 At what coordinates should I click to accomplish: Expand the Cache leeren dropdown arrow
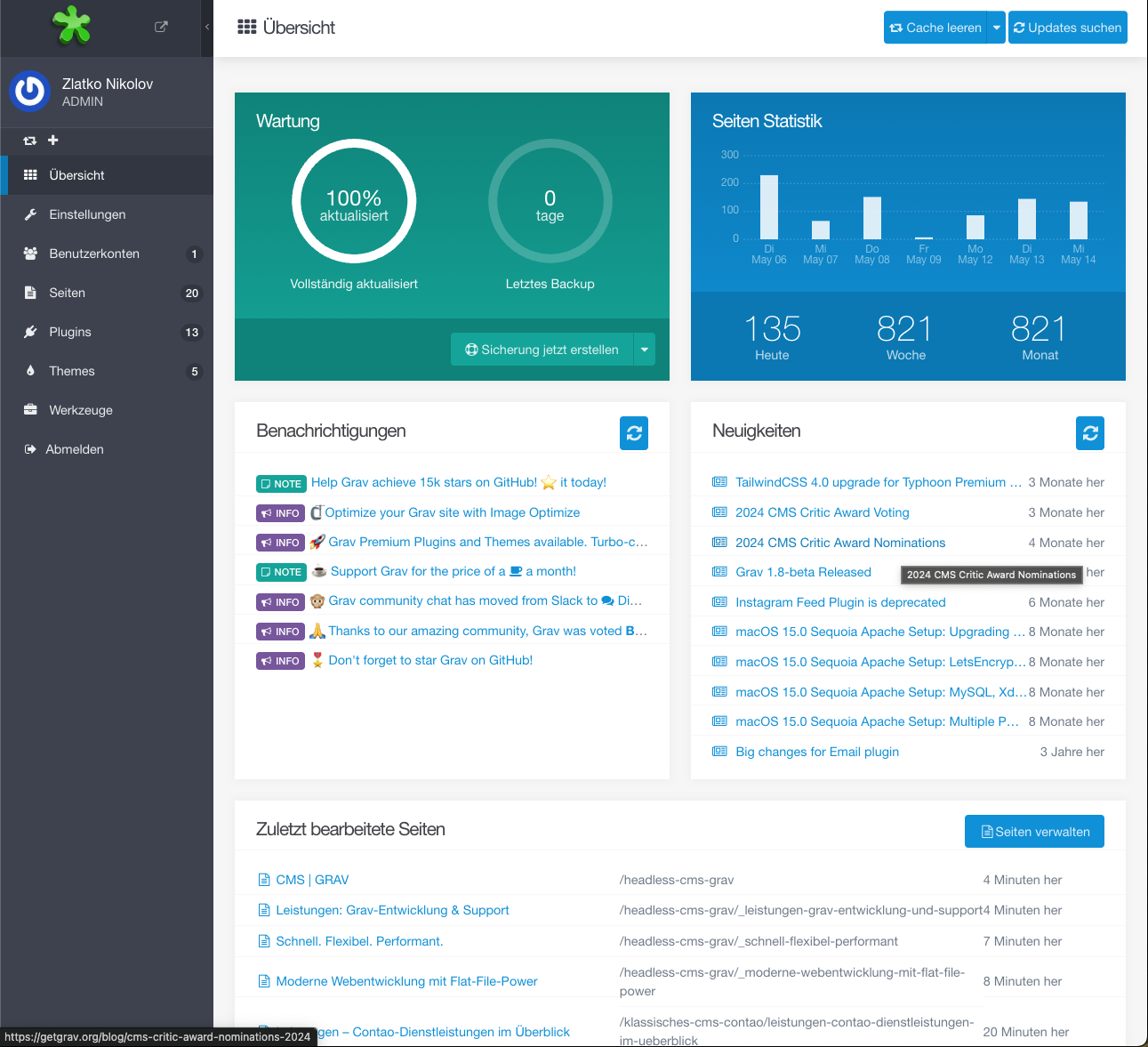pyautogui.click(x=997, y=28)
